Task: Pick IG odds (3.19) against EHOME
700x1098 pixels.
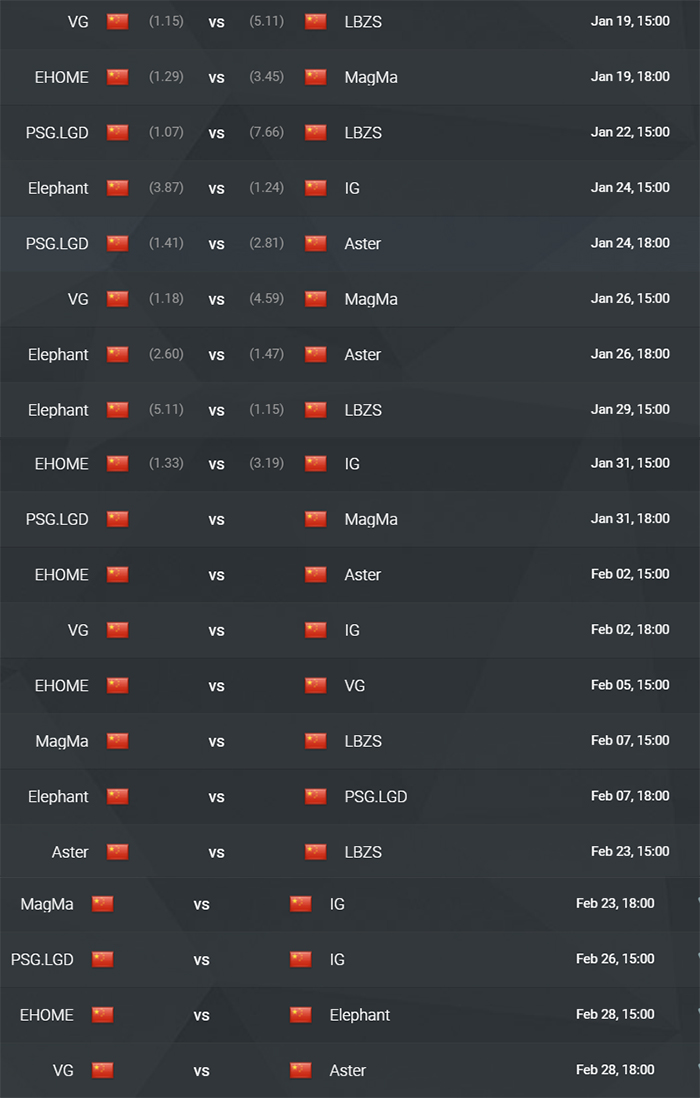Action: click(267, 463)
